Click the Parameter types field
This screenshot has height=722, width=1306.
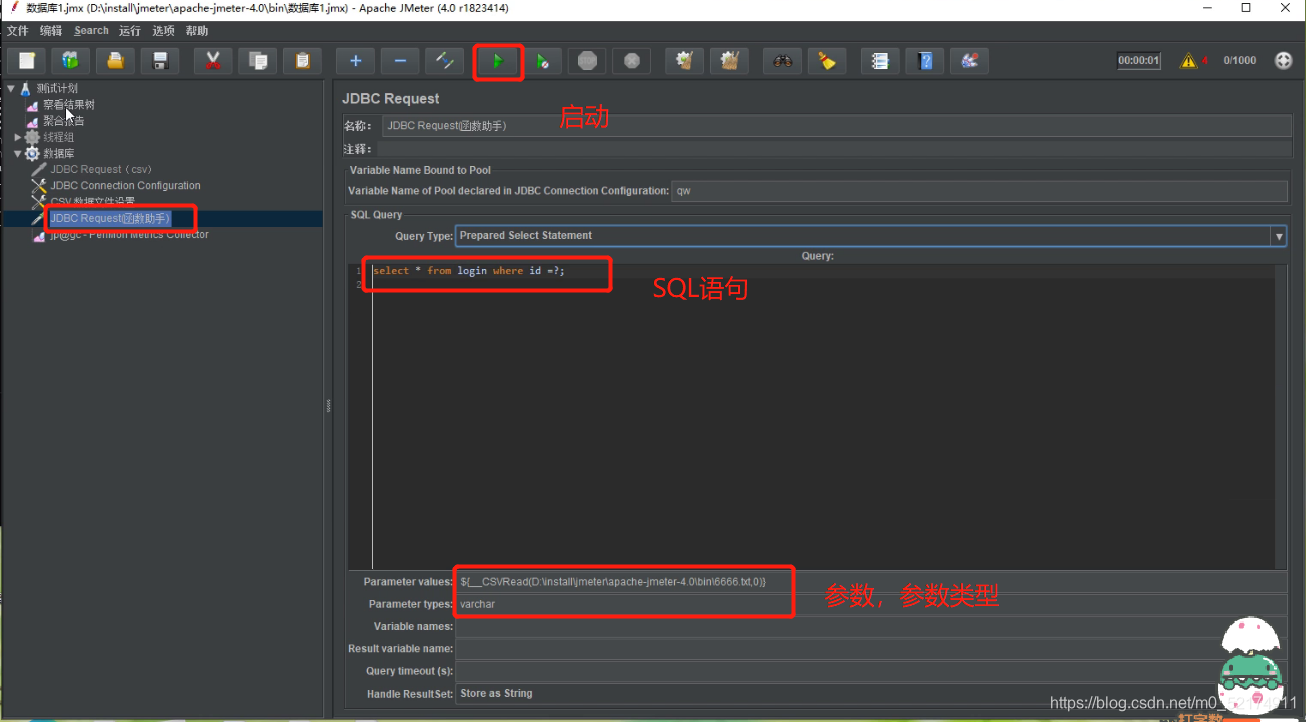pyautogui.click(x=871, y=604)
